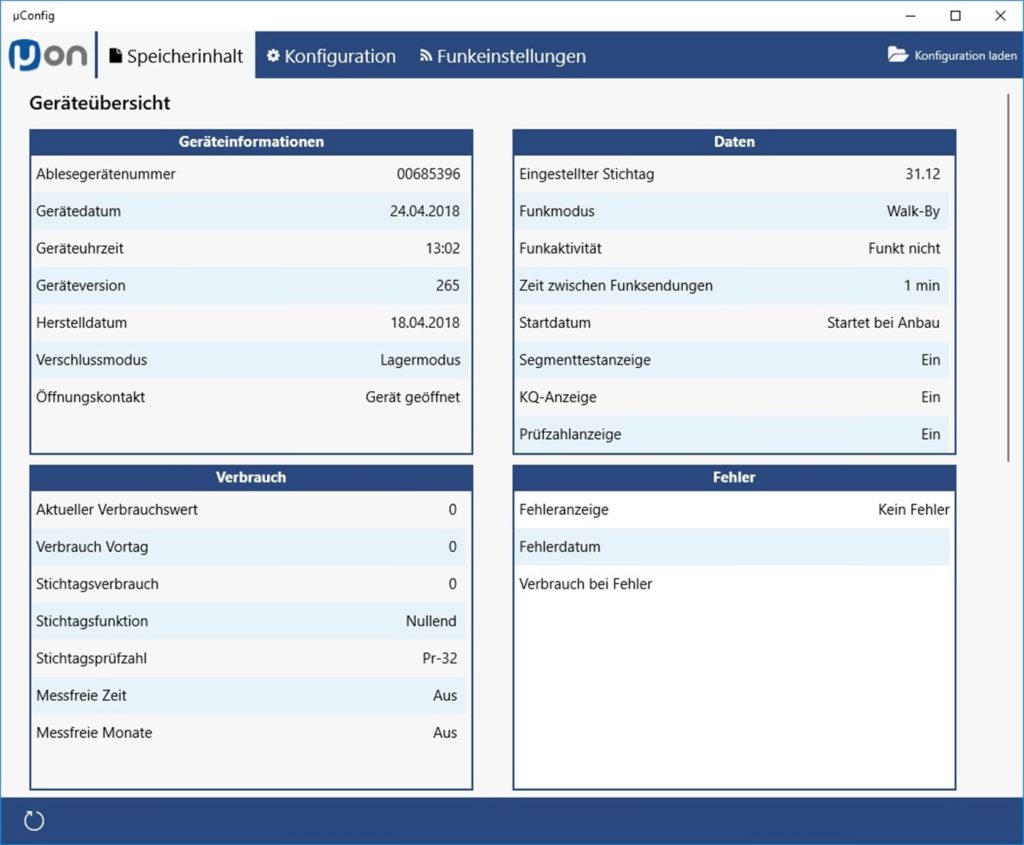Switch to the Konfiguration tab
The image size is (1024, 845).
(x=331, y=56)
